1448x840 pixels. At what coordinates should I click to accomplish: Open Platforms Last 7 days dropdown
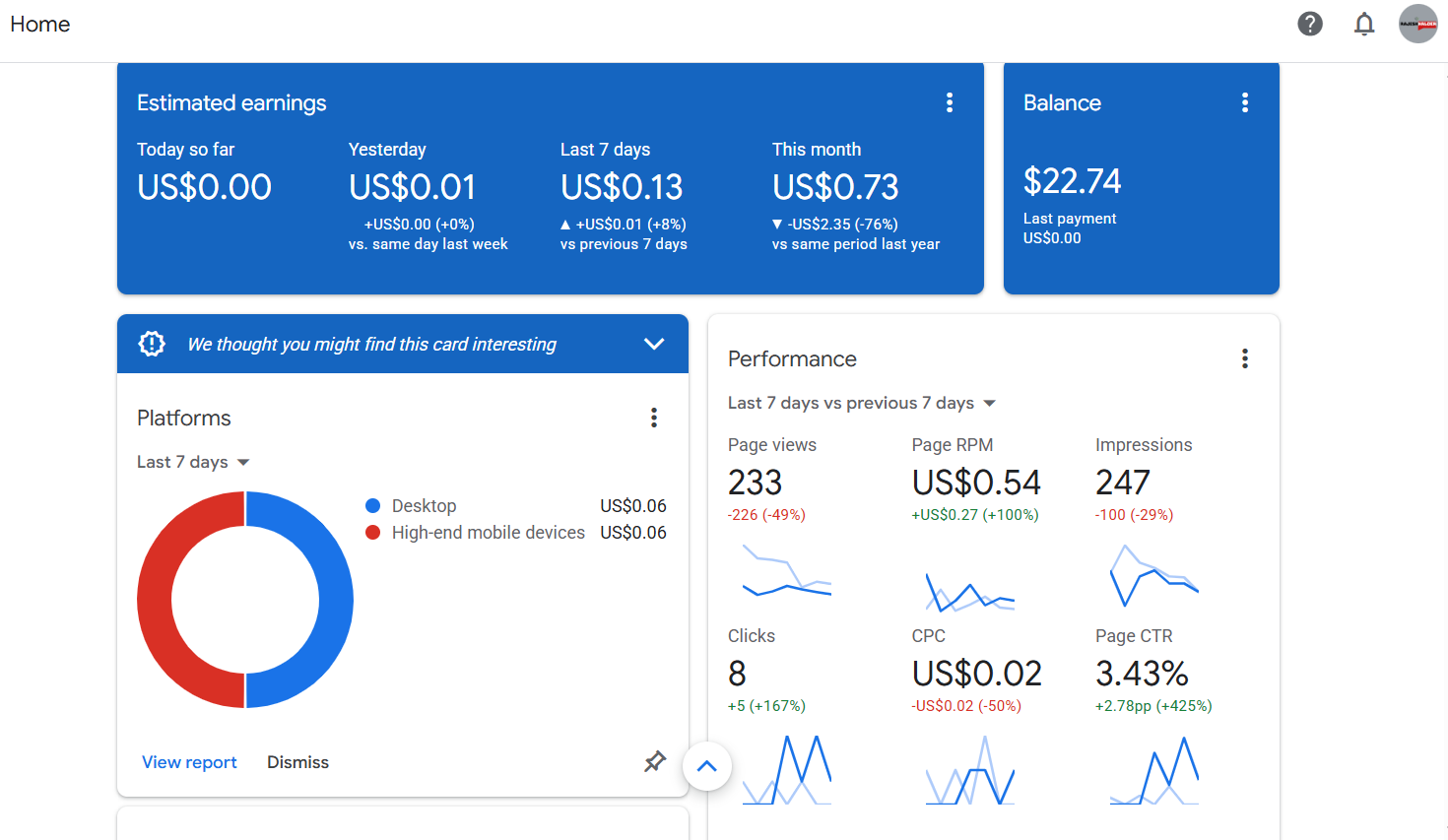coord(193,462)
